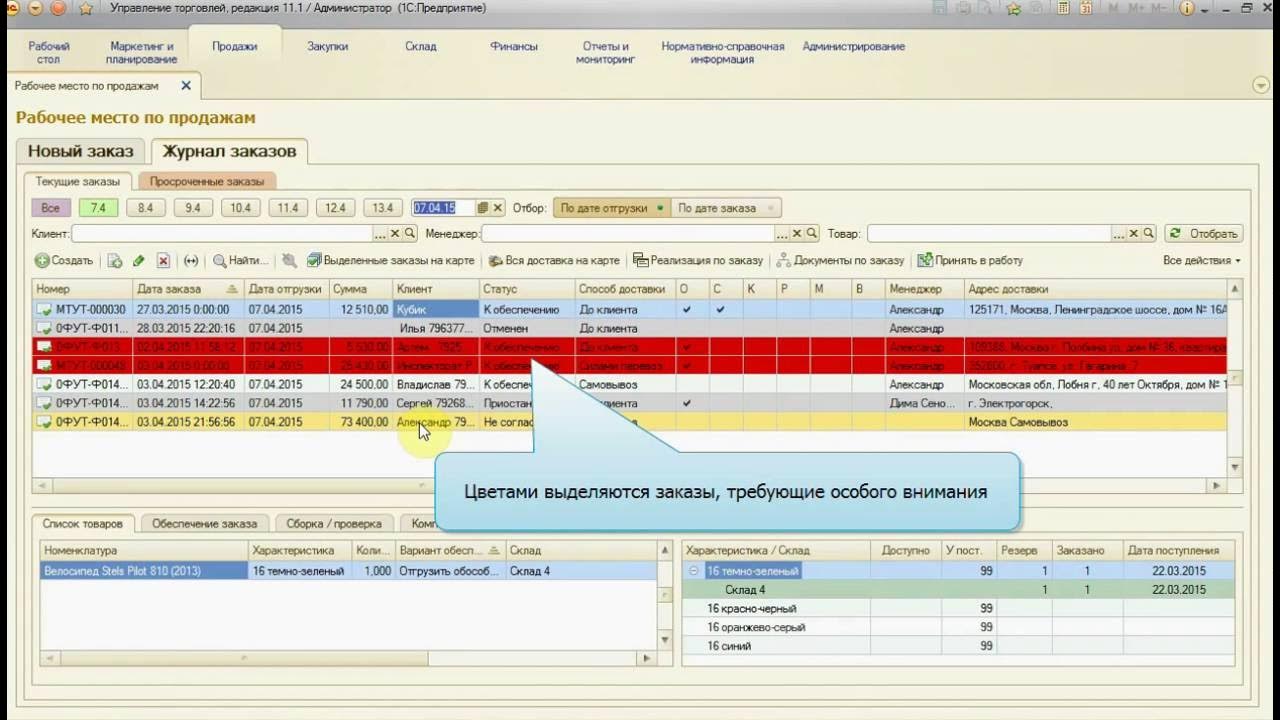Viewport: 1280px width, 720px height.
Task: Show Выделенные заказы на карте
Action: [x=390, y=260]
